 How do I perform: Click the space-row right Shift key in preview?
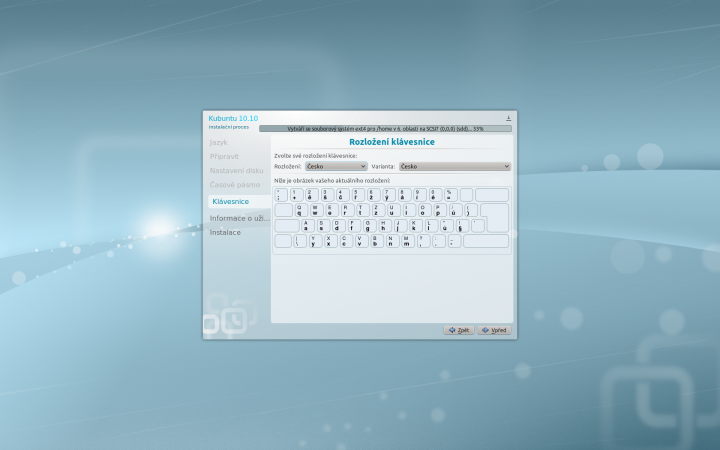coord(486,241)
